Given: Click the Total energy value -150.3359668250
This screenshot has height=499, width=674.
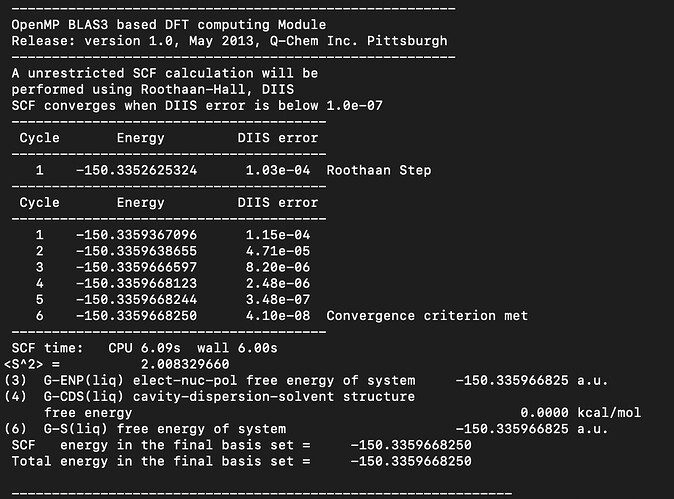Looking at the screenshot, I should click(411, 461).
